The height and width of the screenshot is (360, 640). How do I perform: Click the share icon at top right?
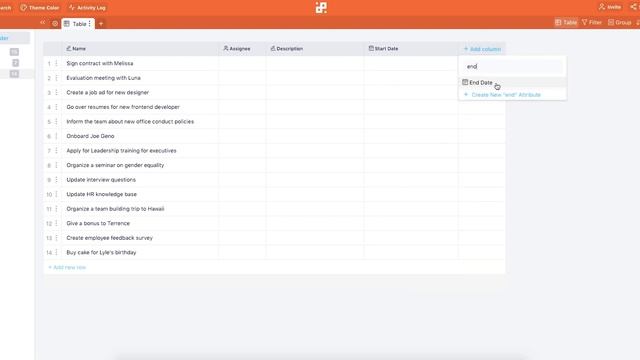point(633,7)
